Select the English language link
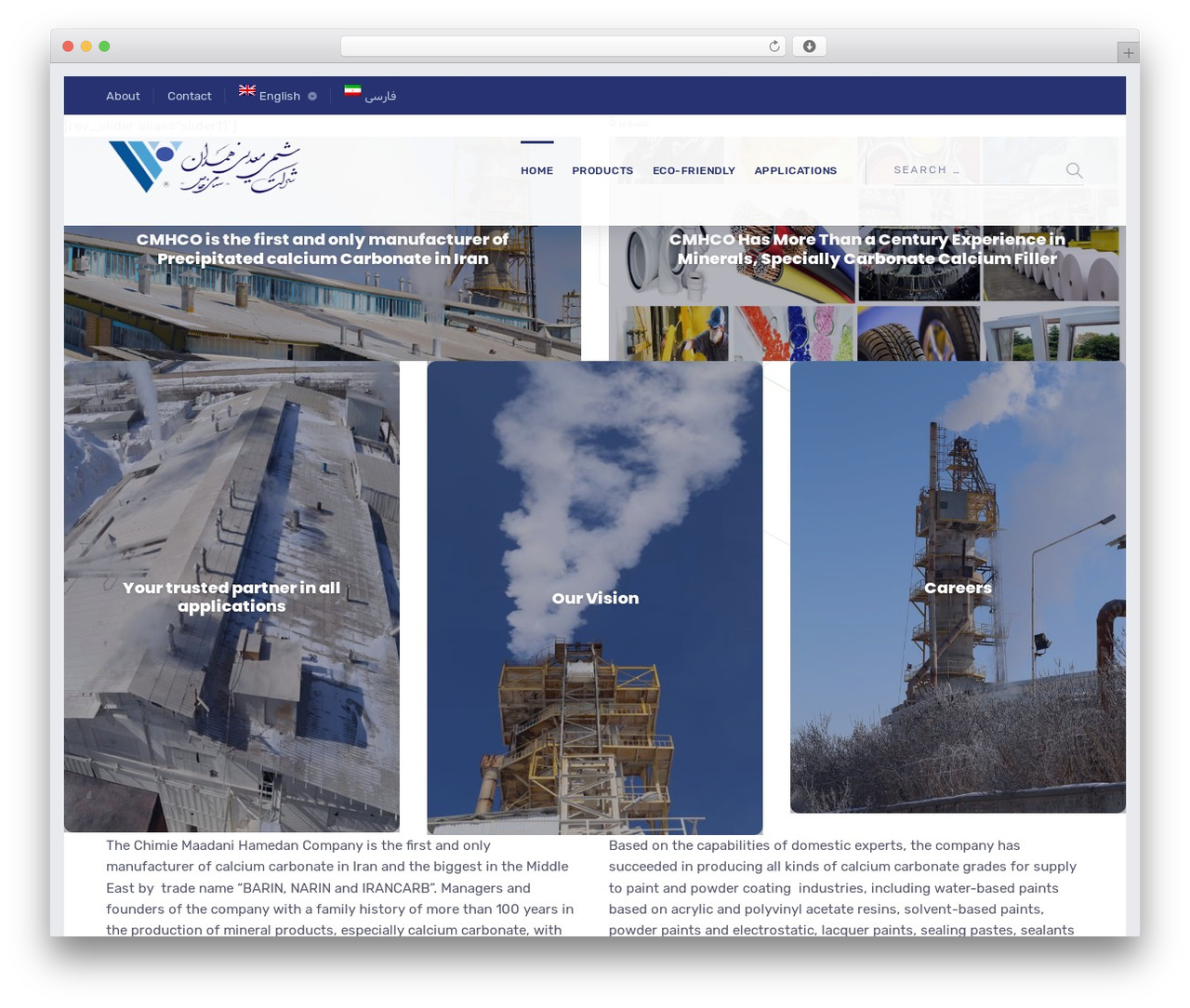The image size is (1190, 1008). point(280,96)
